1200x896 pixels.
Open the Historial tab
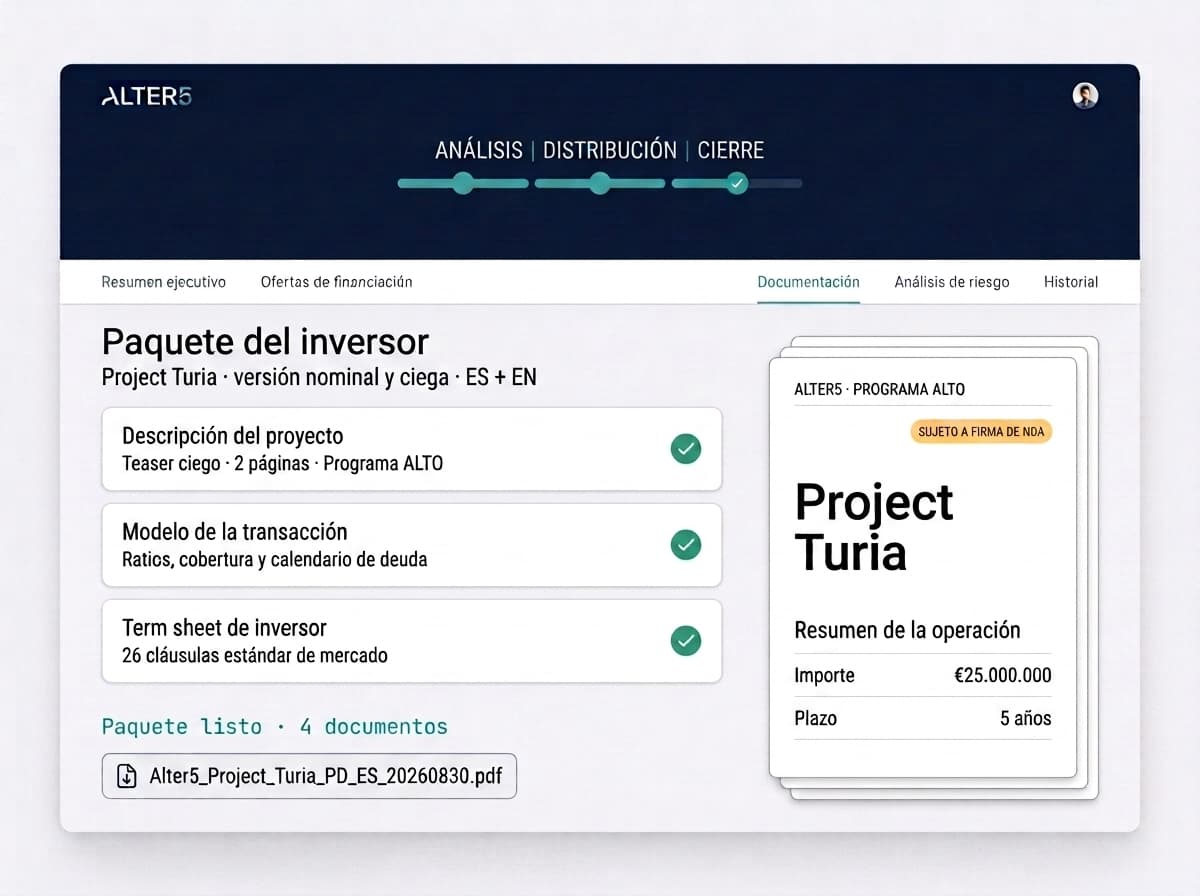point(1071,282)
